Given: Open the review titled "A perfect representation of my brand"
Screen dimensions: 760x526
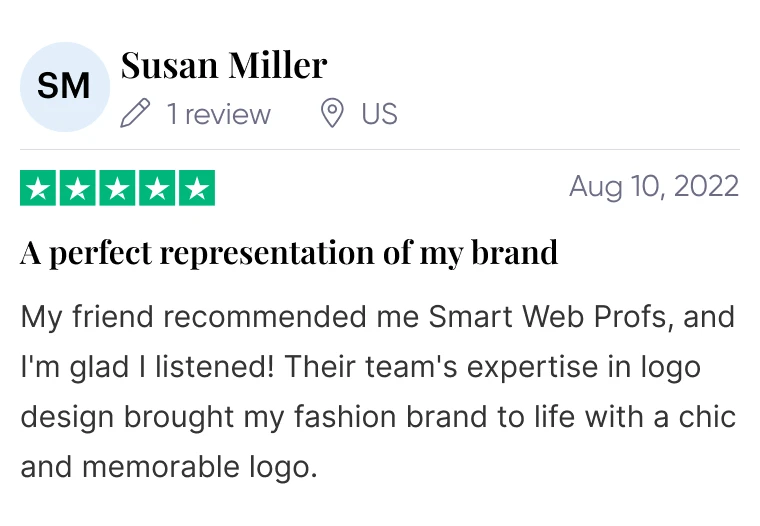Looking at the screenshot, I should [x=289, y=253].
